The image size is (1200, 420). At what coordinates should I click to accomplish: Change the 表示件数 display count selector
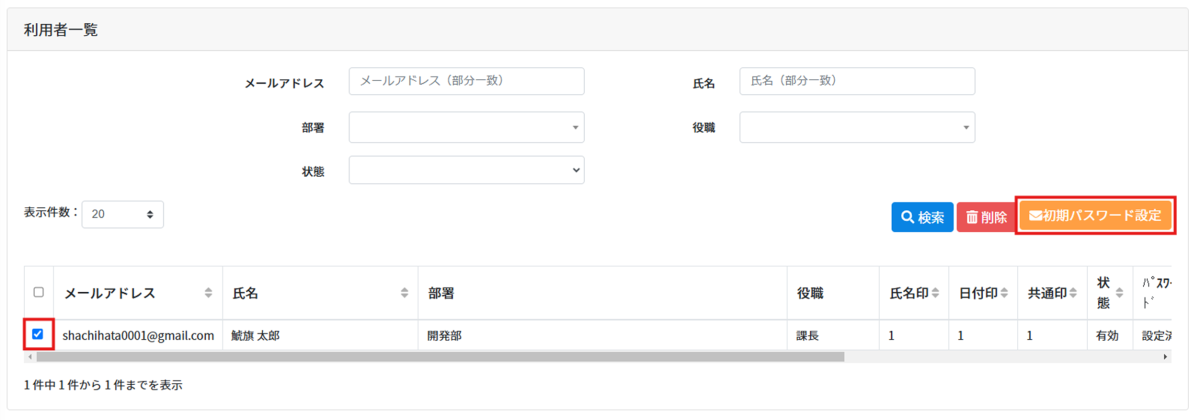point(122,214)
